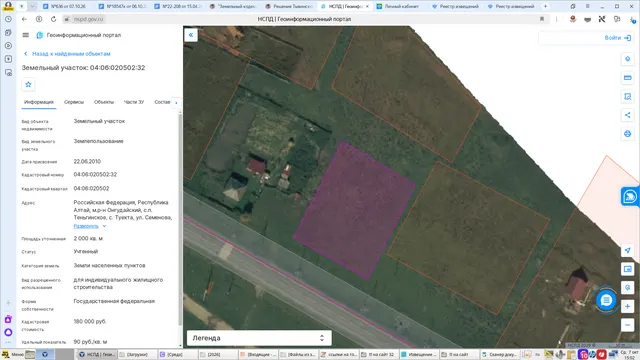The width and height of the screenshot is (640, 360).
Task: Switch to the Объекты tab
Action: [x=104, y=102]
